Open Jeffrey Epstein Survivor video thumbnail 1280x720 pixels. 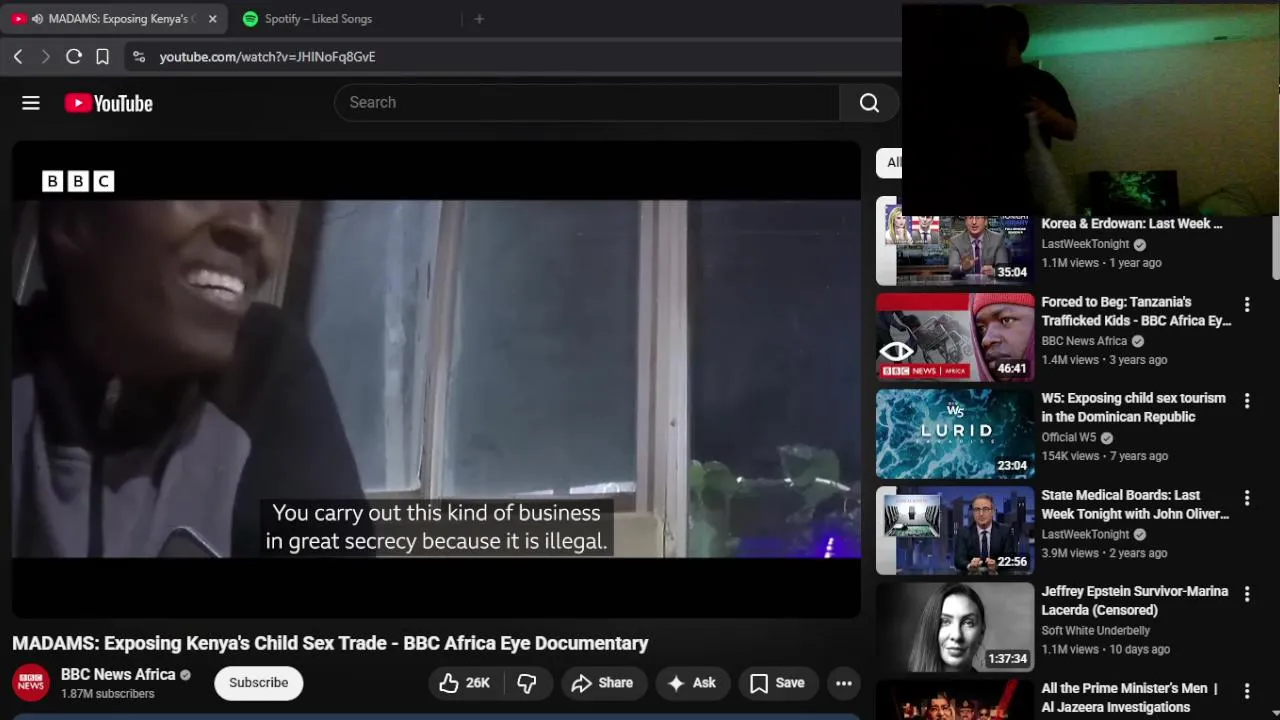(x=955, y=627)
